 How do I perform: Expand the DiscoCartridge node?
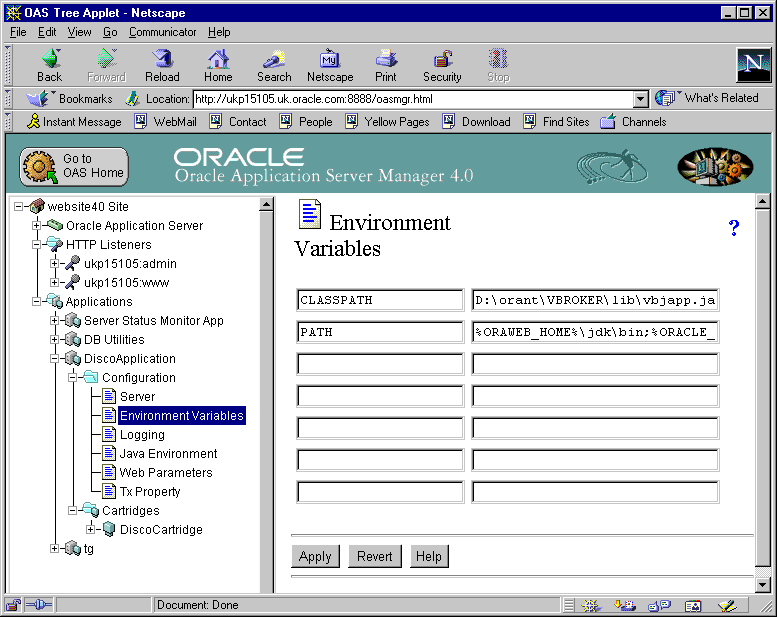point(90,530)
